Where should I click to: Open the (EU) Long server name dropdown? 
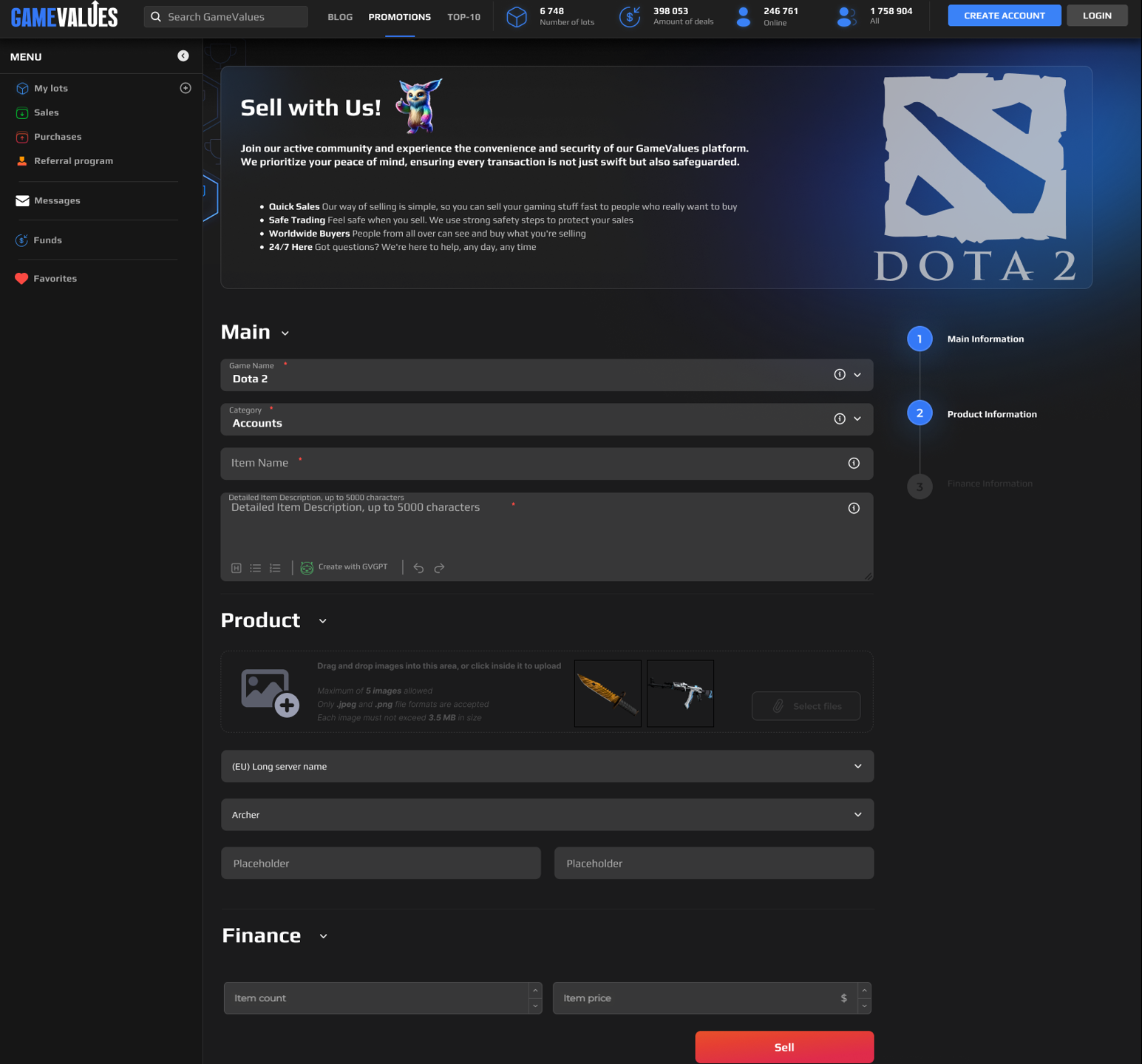[547, 766]
